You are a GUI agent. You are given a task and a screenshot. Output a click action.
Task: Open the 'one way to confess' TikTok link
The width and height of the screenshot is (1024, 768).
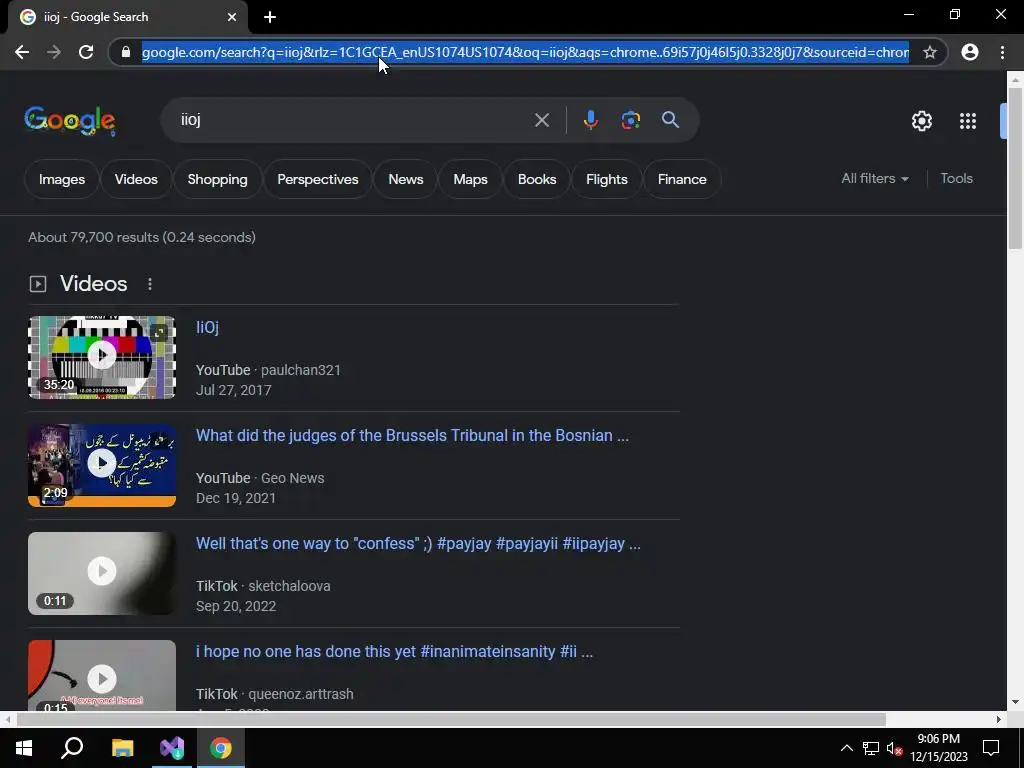pos(418,543)
